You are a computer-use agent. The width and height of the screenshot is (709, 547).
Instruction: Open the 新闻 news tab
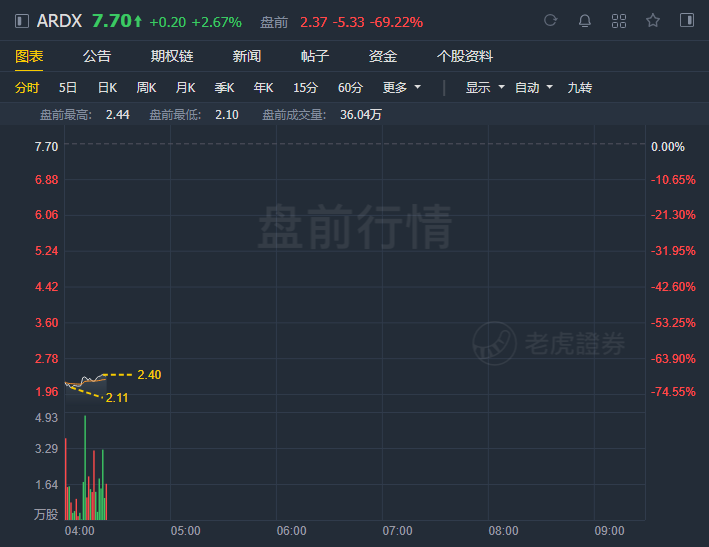pyautogui.click(x=246, y=56)
